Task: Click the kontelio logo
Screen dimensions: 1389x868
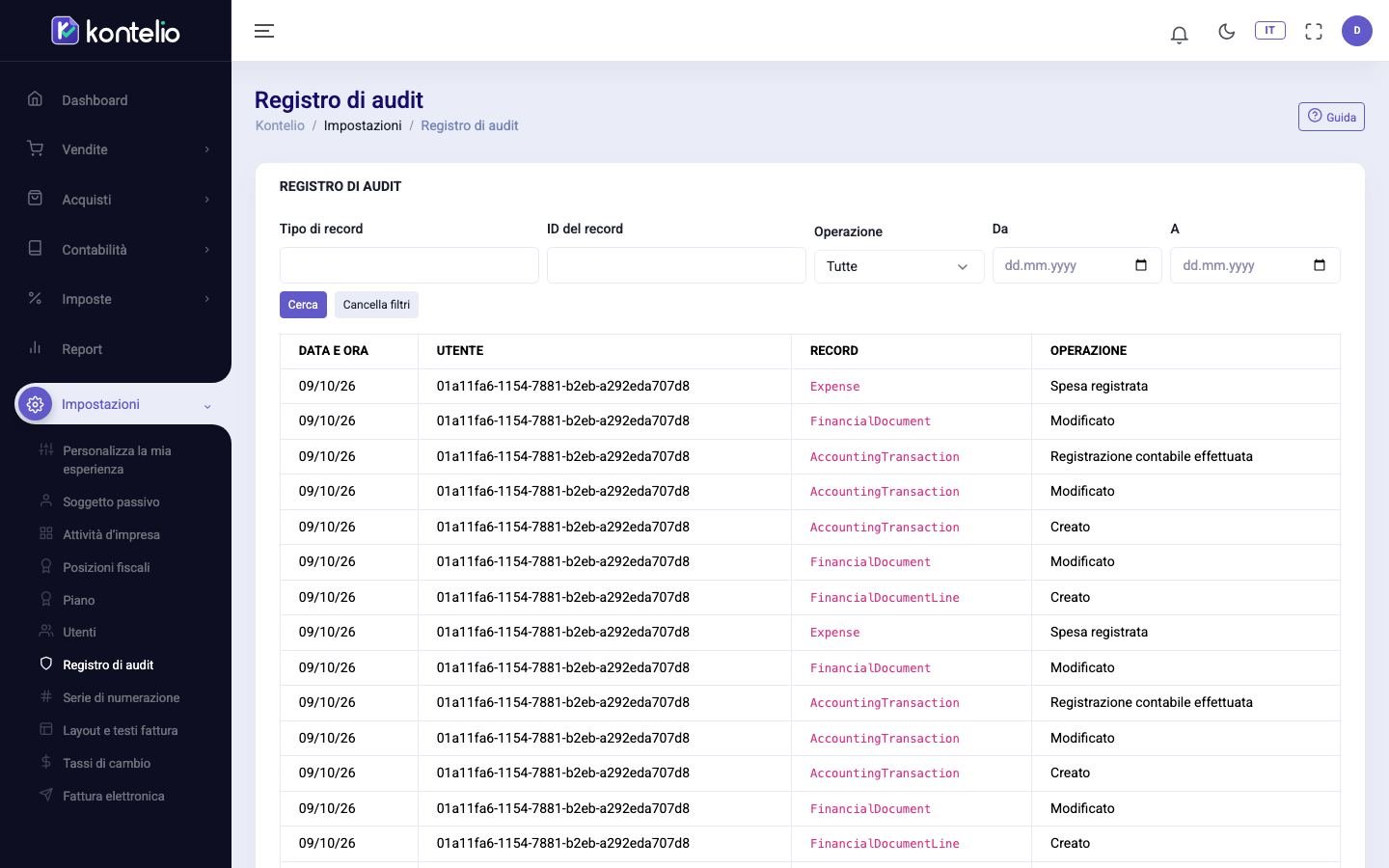Action: click(116, 31)
